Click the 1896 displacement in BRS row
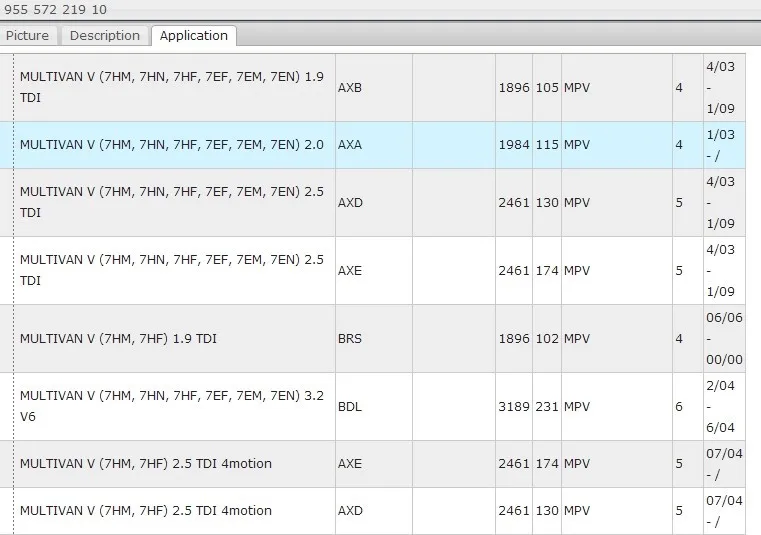Image resolution: width=761 pixels, height=535 pixels. (514, 338)
